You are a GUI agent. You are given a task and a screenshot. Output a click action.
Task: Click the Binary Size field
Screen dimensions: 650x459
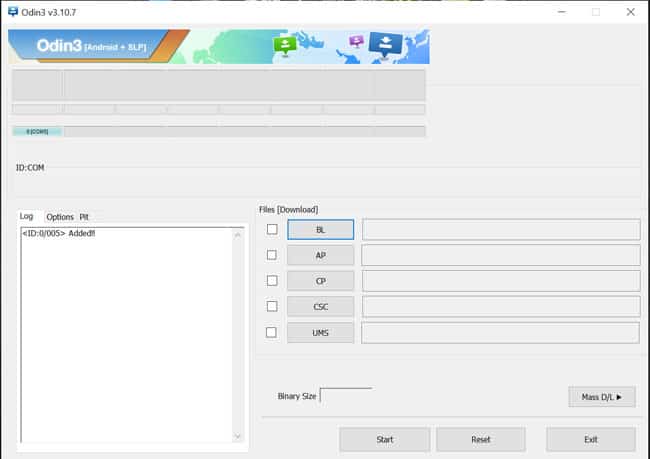tap(347, 396)
